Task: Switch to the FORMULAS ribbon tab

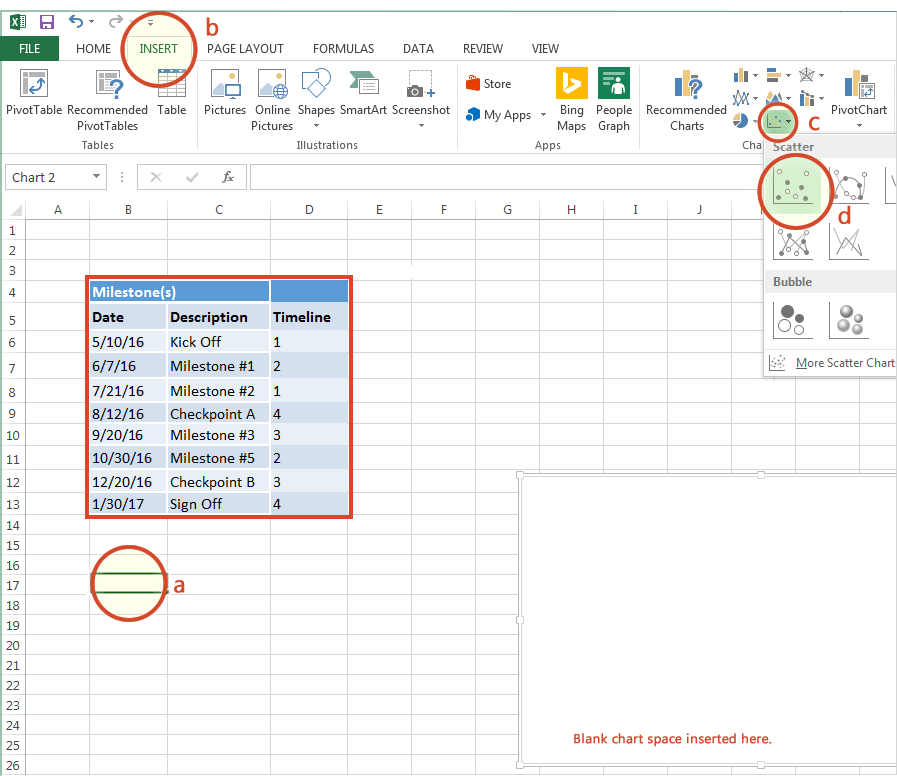Action: point(343,48)
